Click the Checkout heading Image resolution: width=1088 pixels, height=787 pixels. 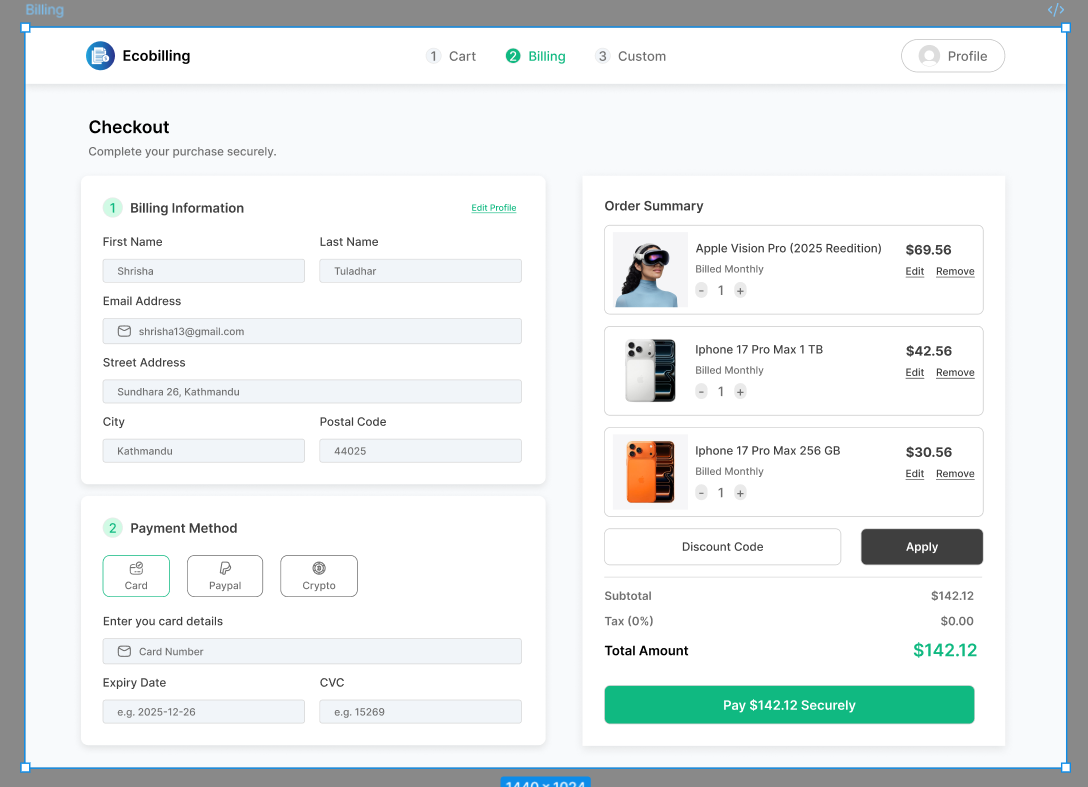pyautogui.click(x=129, y=127)
